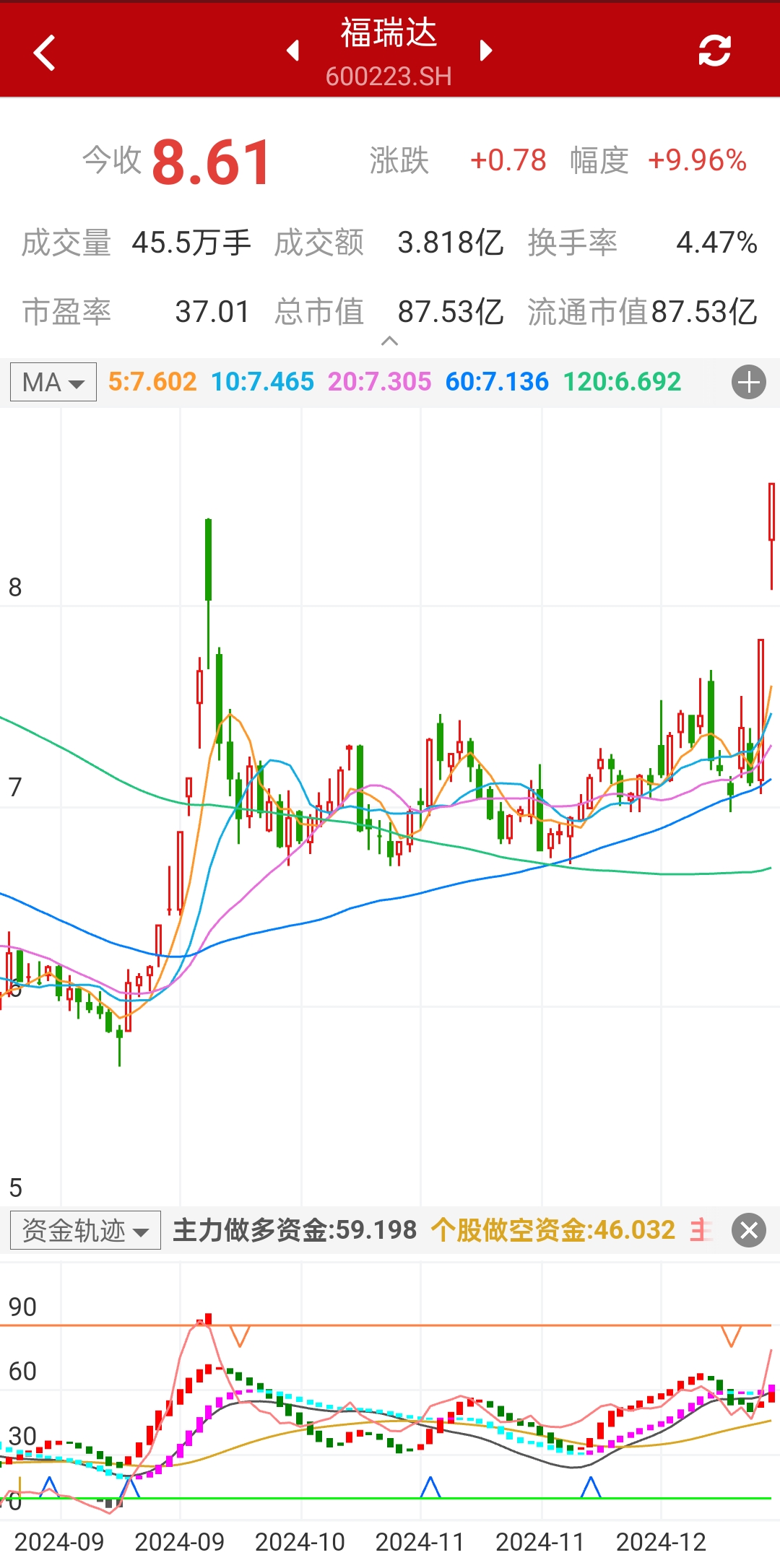Screen dimensions: 780x1568
Task: Select MA20 value 20:7.305
Action: coord(380,382)
